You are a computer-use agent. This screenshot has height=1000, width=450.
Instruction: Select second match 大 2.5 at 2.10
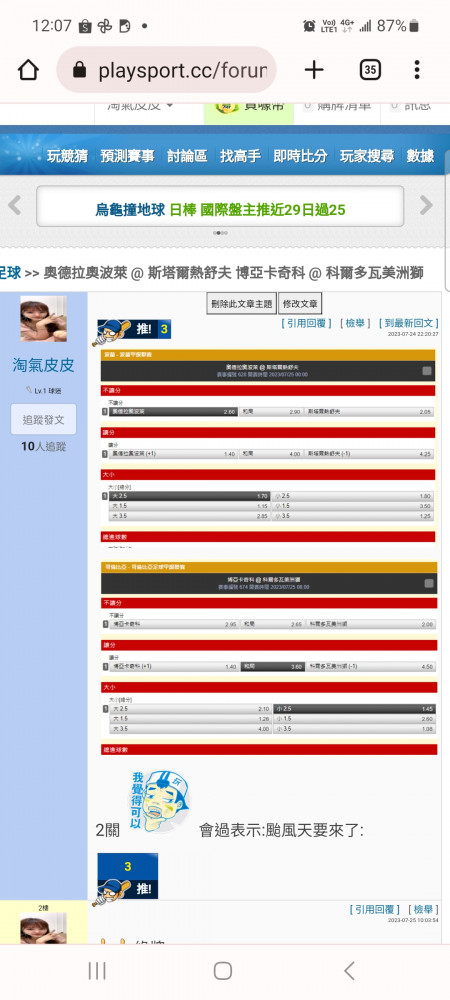[x=190, y=709]
